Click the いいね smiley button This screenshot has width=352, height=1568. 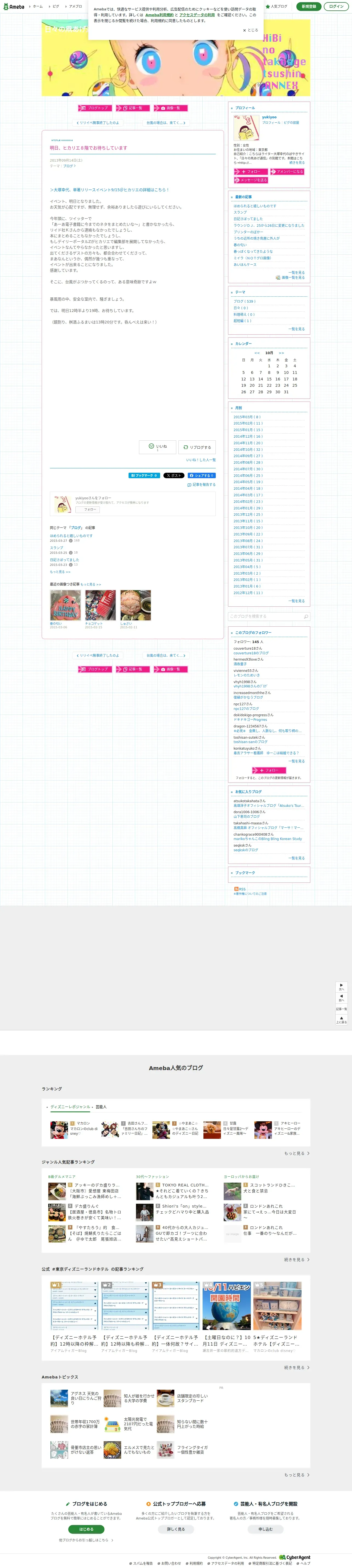158,447
